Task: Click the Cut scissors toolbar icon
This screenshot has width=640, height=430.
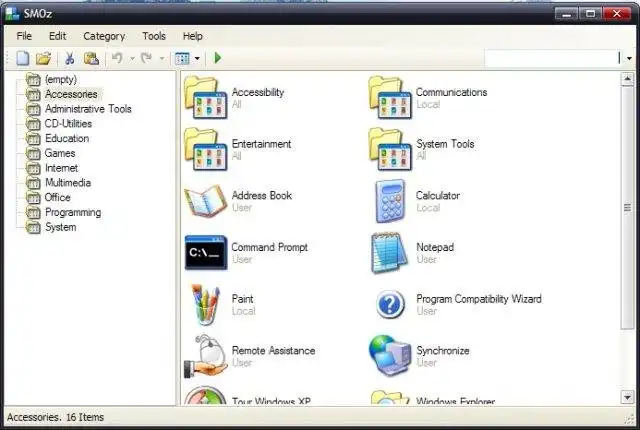Action: 70,58
